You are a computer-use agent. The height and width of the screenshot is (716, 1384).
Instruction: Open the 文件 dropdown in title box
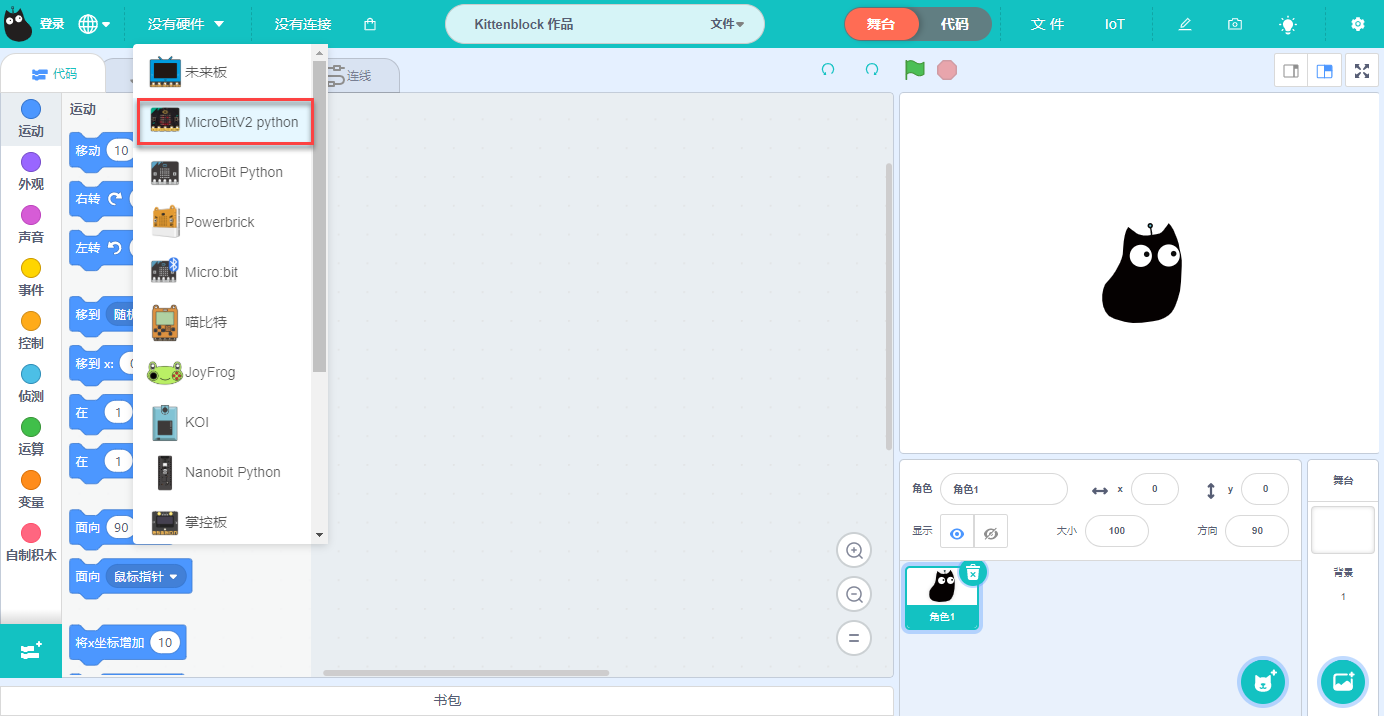[x=727, y=24]
